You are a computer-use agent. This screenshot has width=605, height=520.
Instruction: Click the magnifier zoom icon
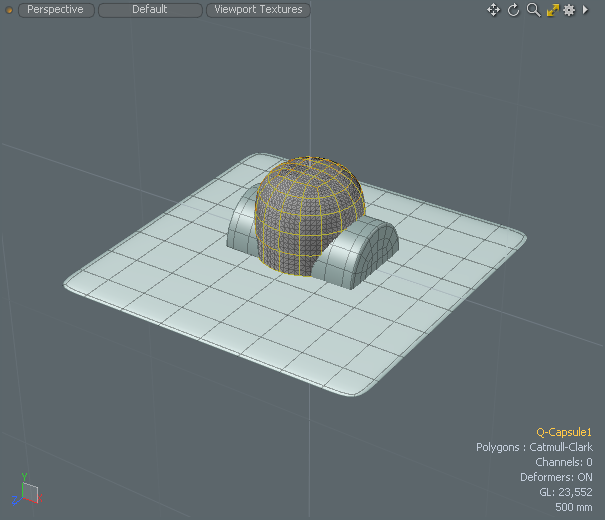pyautogui.click(x=533, y=10)
